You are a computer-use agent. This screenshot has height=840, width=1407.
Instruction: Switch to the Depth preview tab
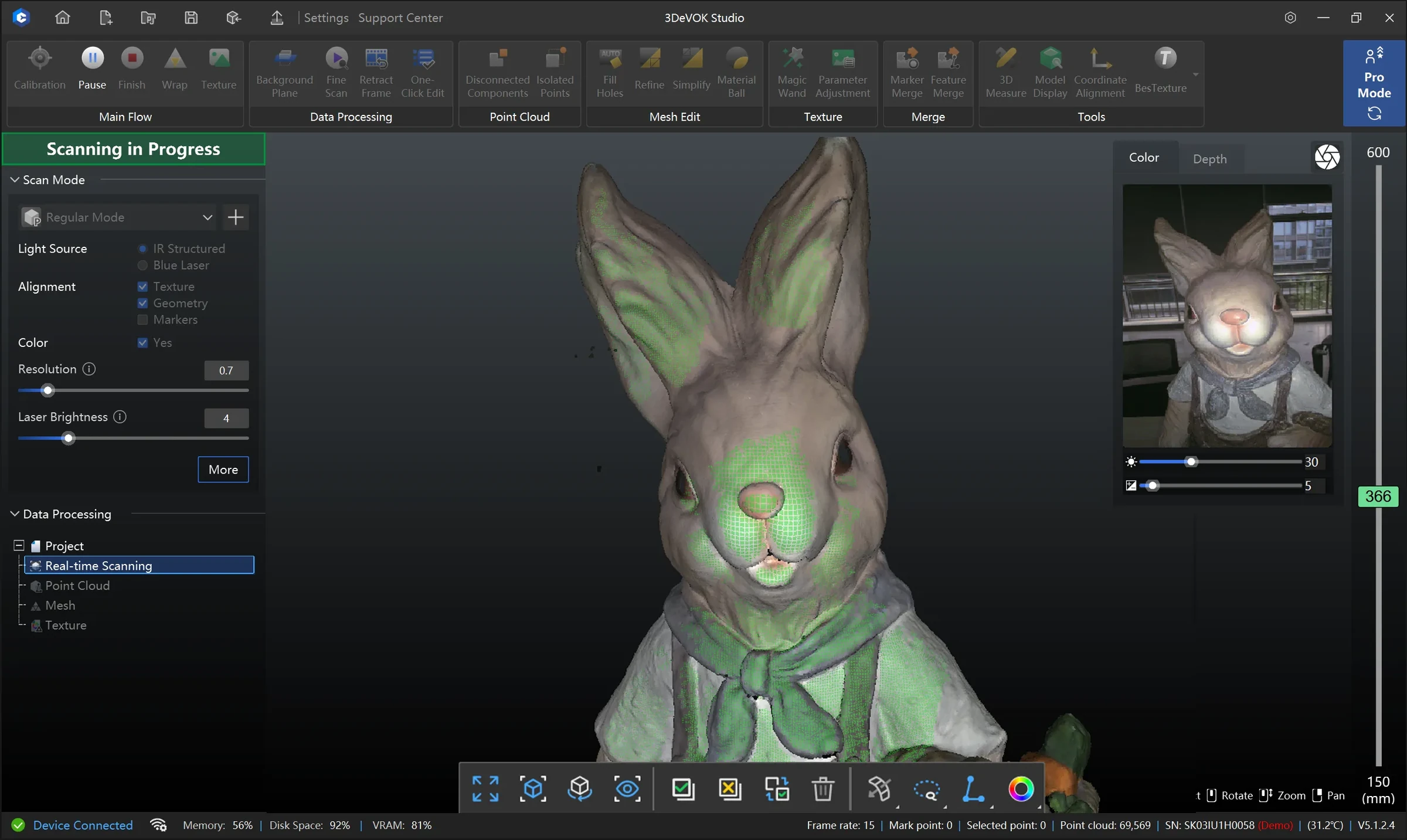click(1209, 159)
